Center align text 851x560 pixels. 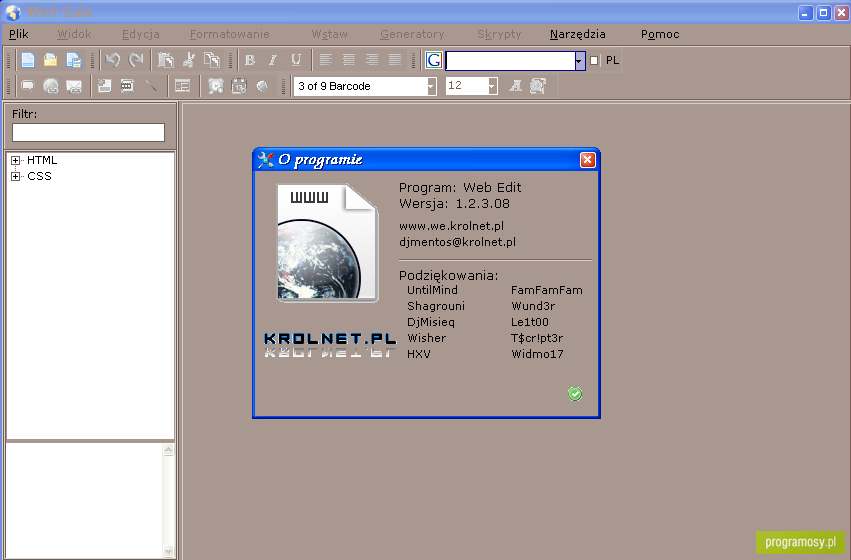click(349, 60)
